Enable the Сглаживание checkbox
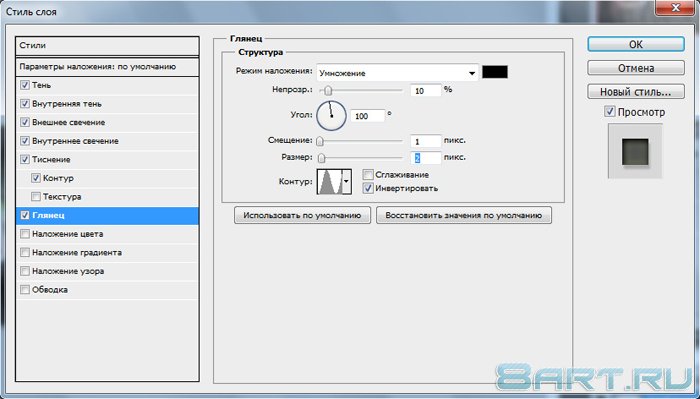 tap(368, 175)
